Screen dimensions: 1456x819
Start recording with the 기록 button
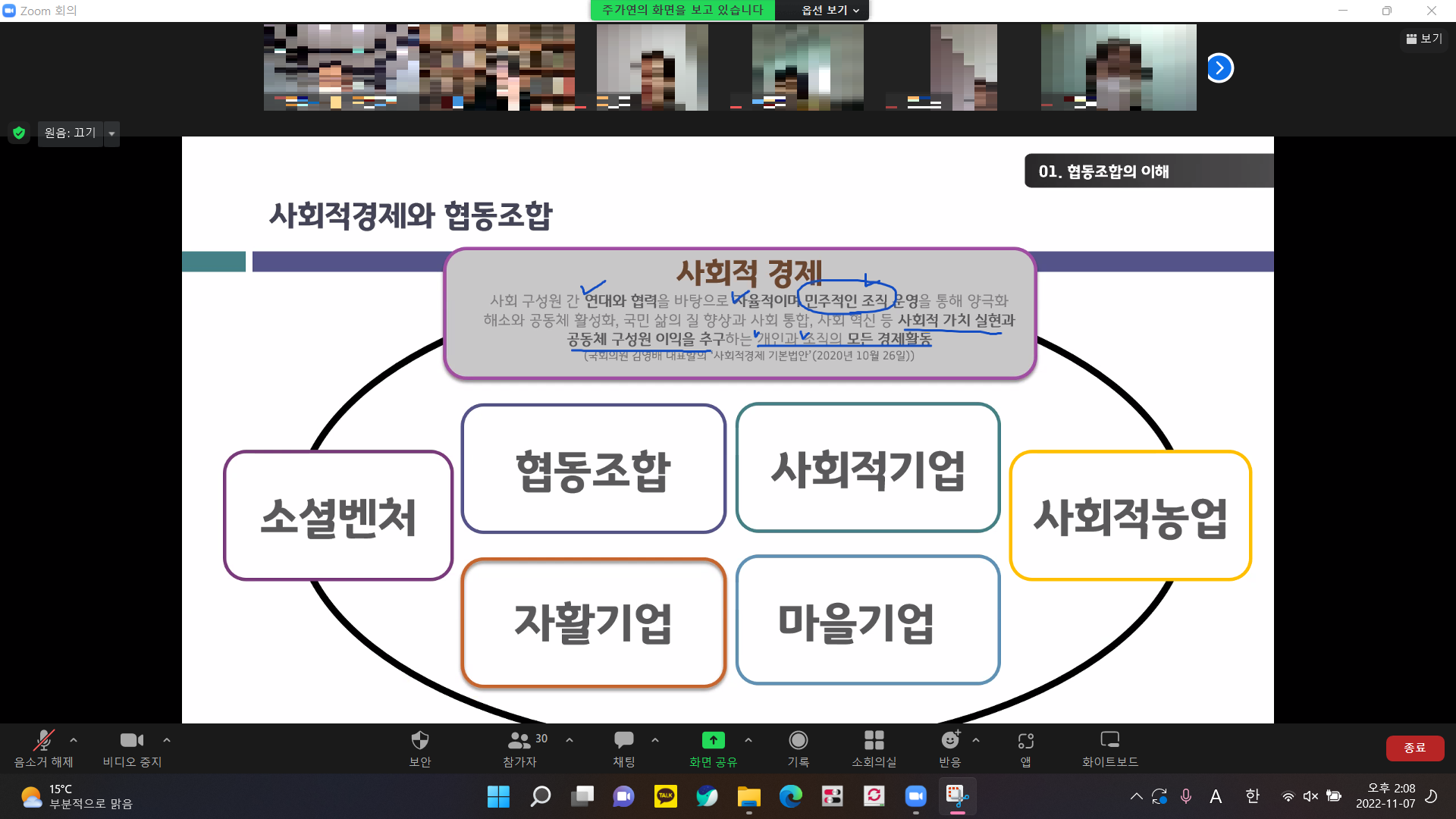(x=799, y=748)
